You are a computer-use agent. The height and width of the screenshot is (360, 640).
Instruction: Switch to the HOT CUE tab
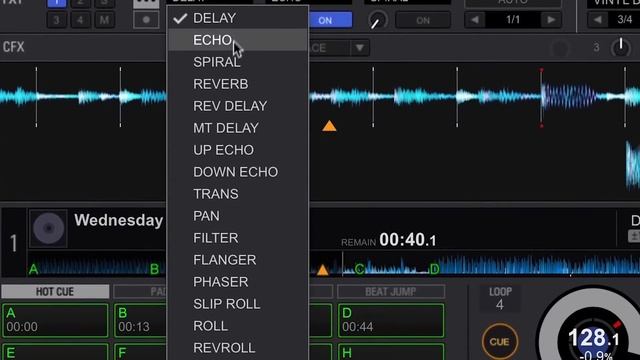point(55,292)
